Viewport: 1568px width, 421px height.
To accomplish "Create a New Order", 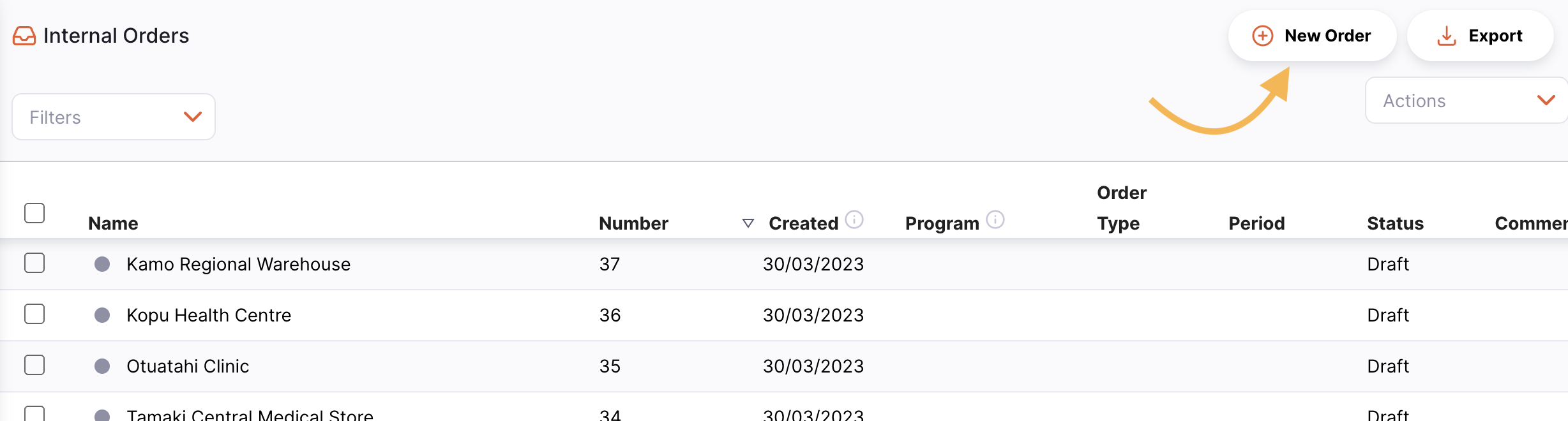I will (x=1312, y=36).
